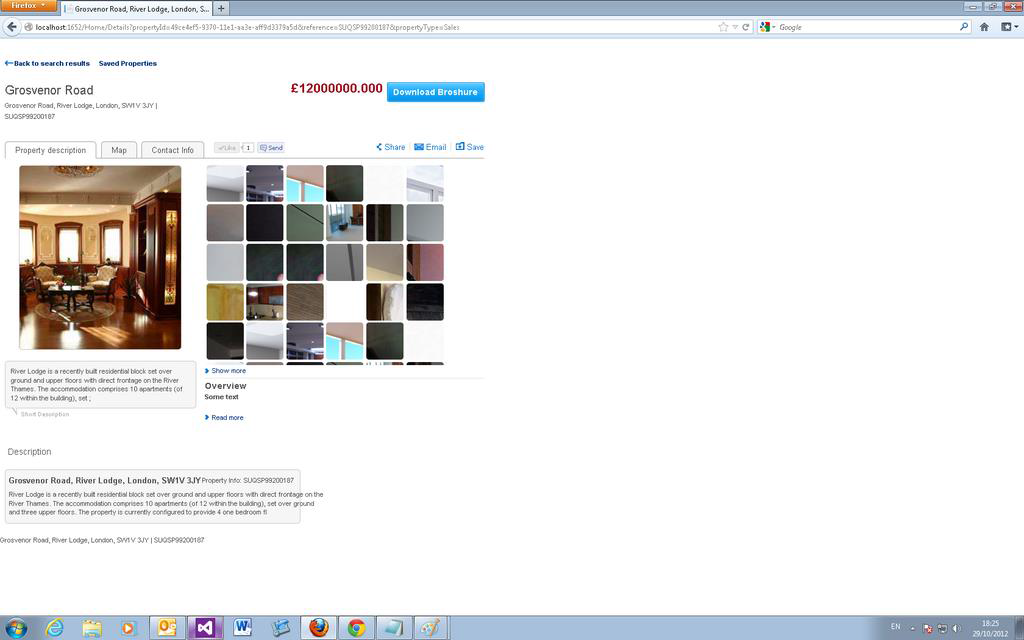Save the property via the Save icon

click(470, 147)
